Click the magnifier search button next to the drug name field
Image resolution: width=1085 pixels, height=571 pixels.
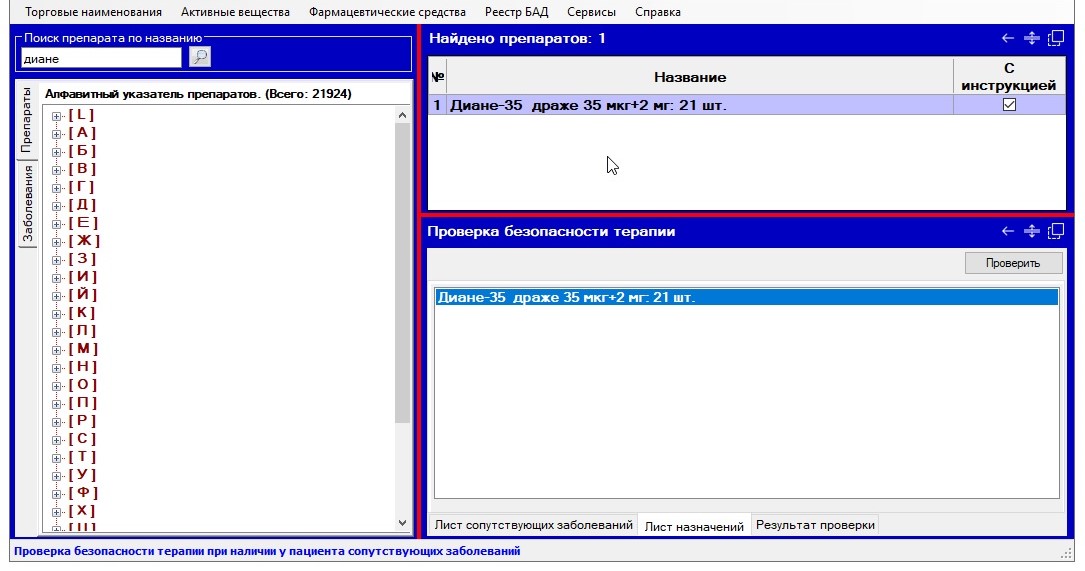pos(200,58)
